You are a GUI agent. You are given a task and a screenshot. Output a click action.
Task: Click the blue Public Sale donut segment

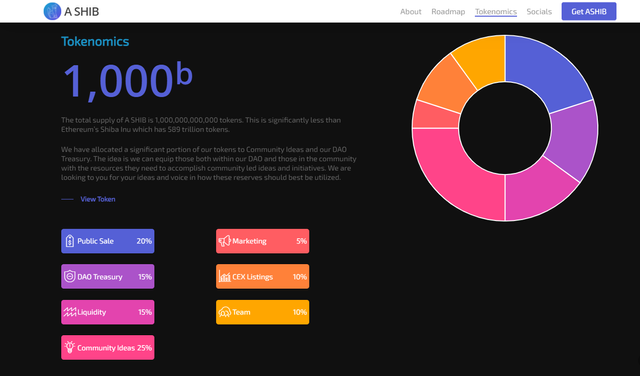[547, 71]
